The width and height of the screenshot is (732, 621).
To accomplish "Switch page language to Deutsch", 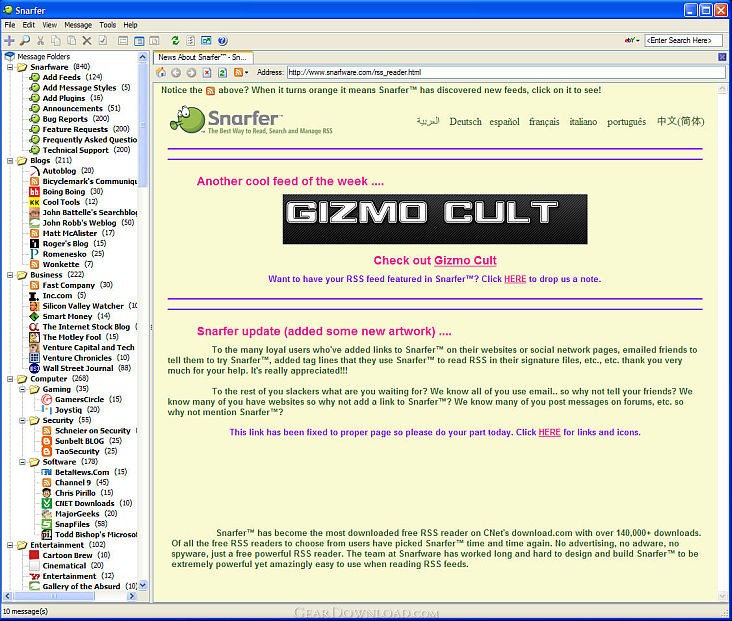I will pyautogui.click(x=465, y=121).
